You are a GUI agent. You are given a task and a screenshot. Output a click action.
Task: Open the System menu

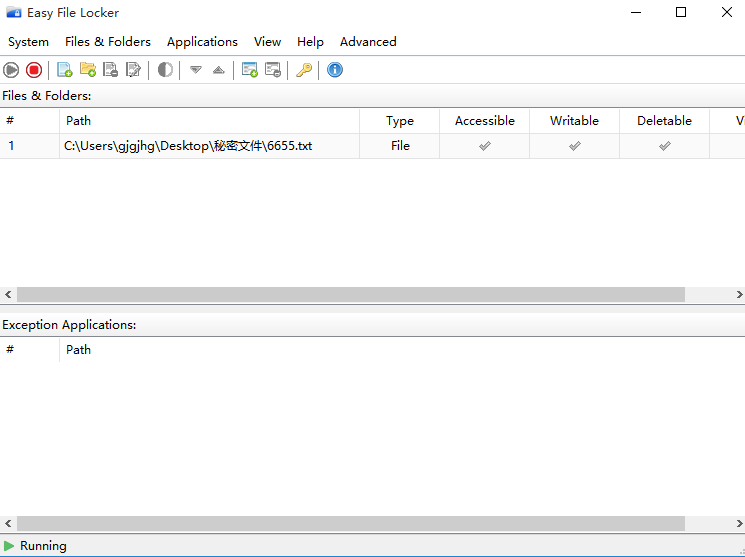click(x=28, y=42)
